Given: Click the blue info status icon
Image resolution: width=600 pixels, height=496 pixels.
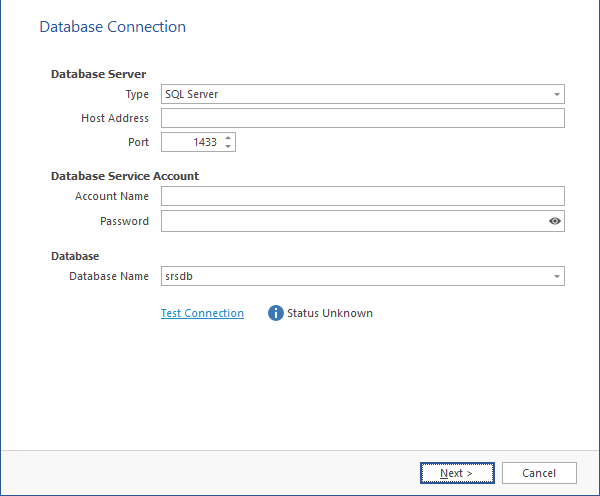Looking at the screenshot, I should [276, 313].
